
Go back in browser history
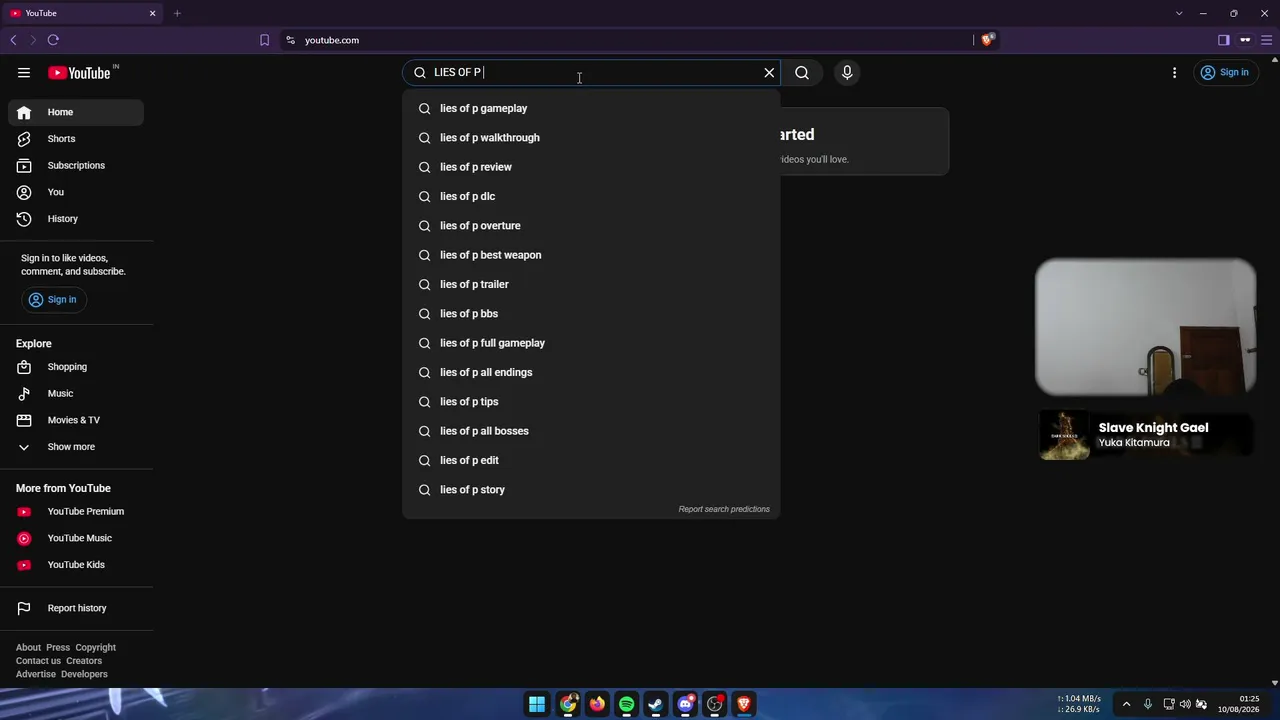pyautogui.click(x=13, y=40)
